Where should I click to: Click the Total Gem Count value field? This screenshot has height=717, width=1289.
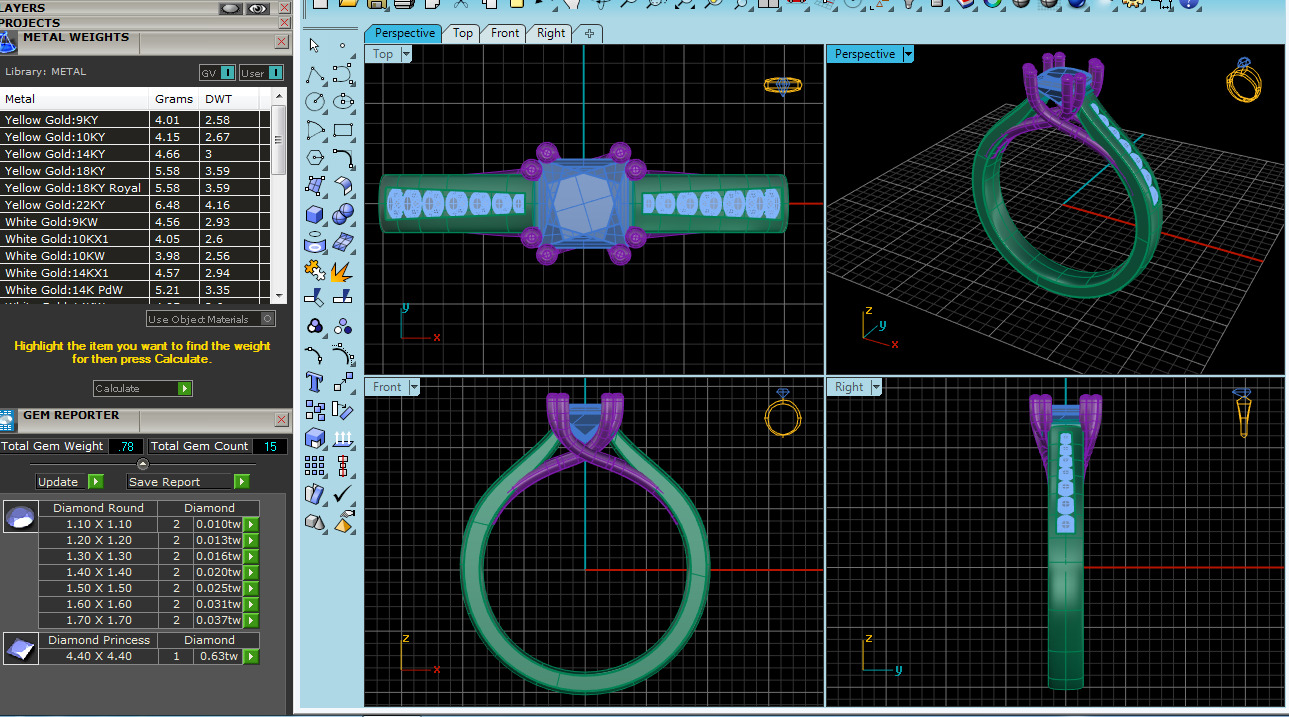270,446
